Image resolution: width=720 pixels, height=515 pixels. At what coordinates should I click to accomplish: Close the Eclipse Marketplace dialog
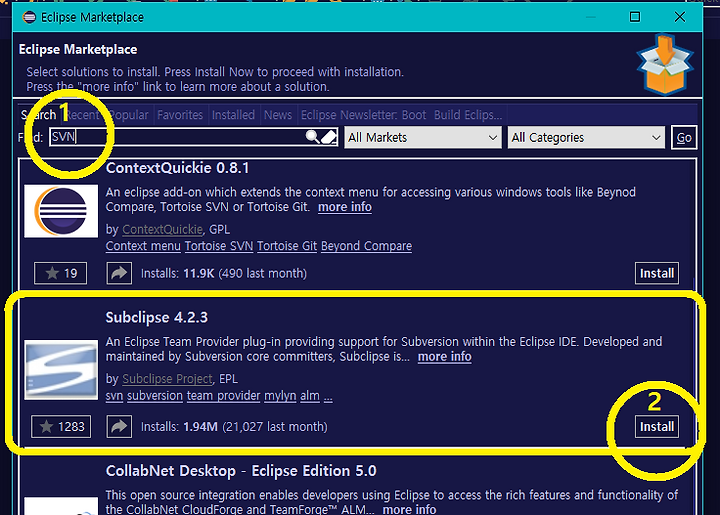point(680,17)
